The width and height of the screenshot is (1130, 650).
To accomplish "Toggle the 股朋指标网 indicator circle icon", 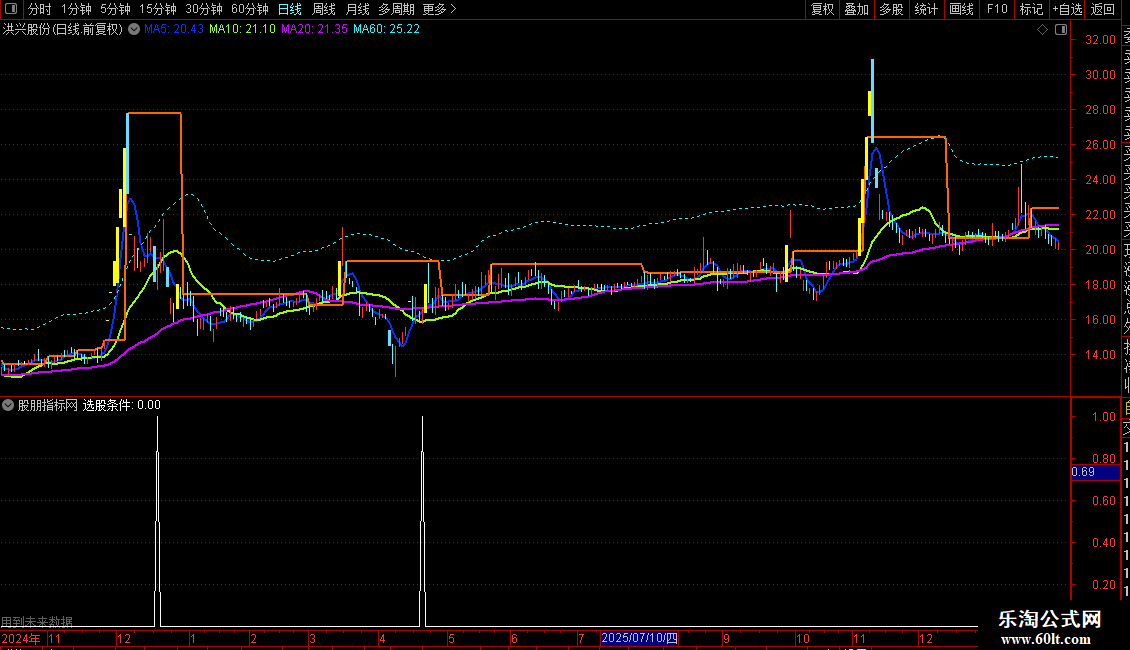I will pyautogui.click(x=8, y=405).
